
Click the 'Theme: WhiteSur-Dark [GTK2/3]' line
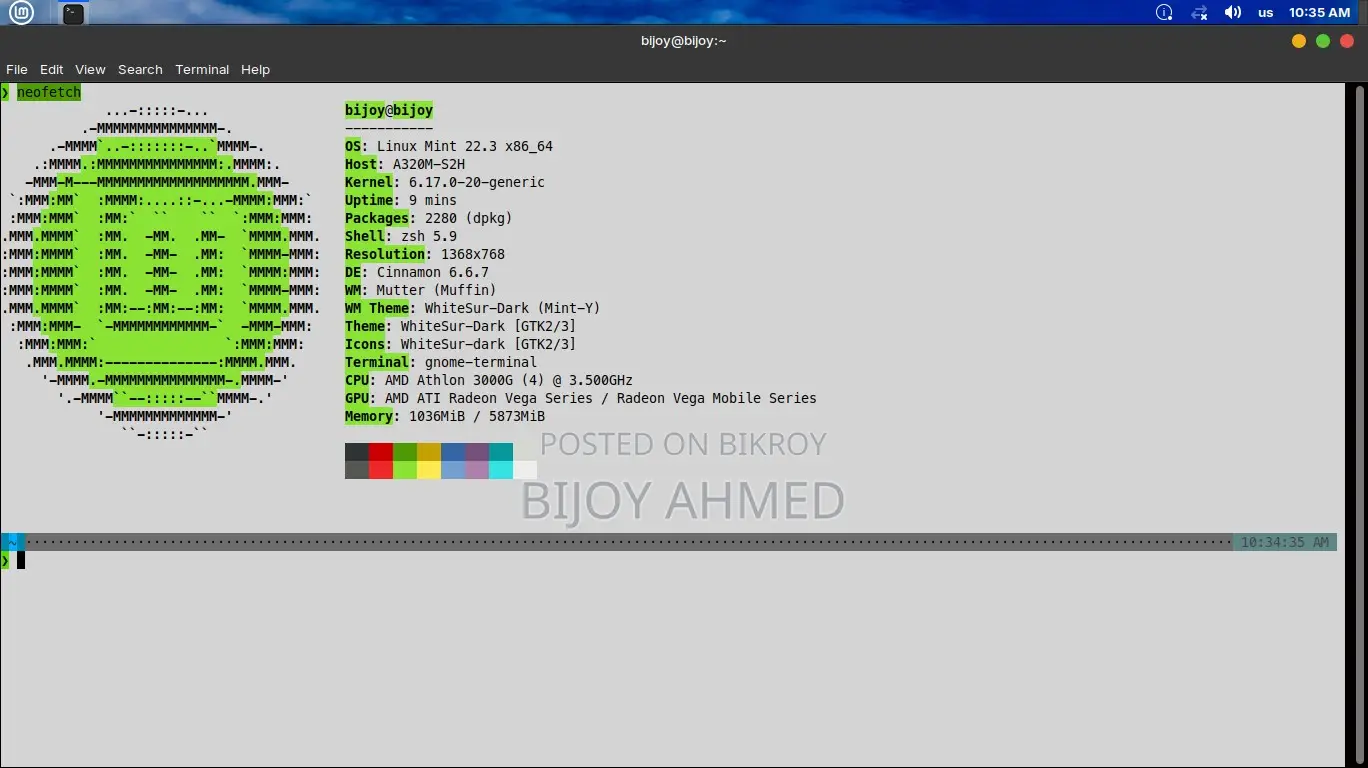coord(461,326)
